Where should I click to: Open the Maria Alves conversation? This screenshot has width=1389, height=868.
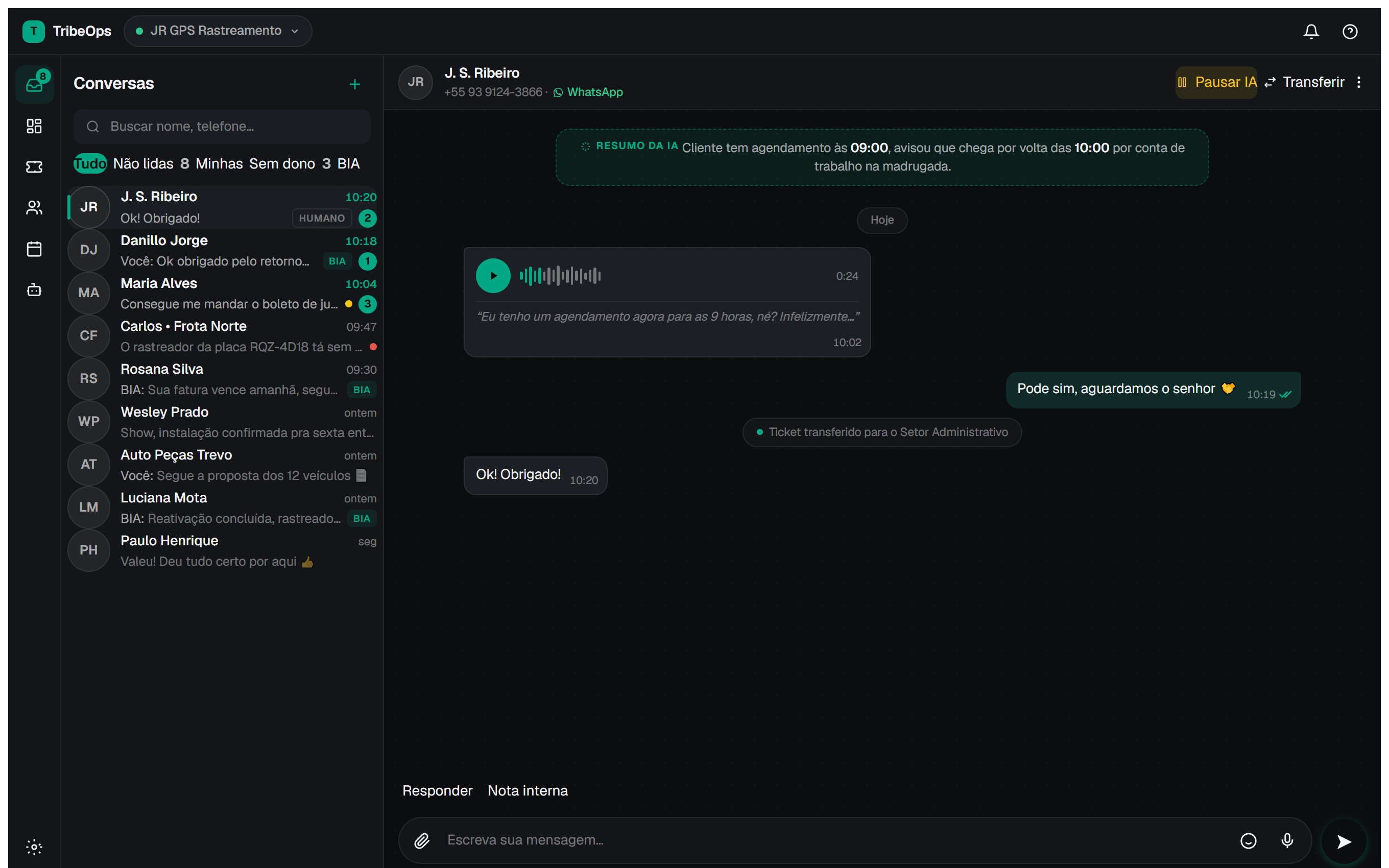point(222,294)
